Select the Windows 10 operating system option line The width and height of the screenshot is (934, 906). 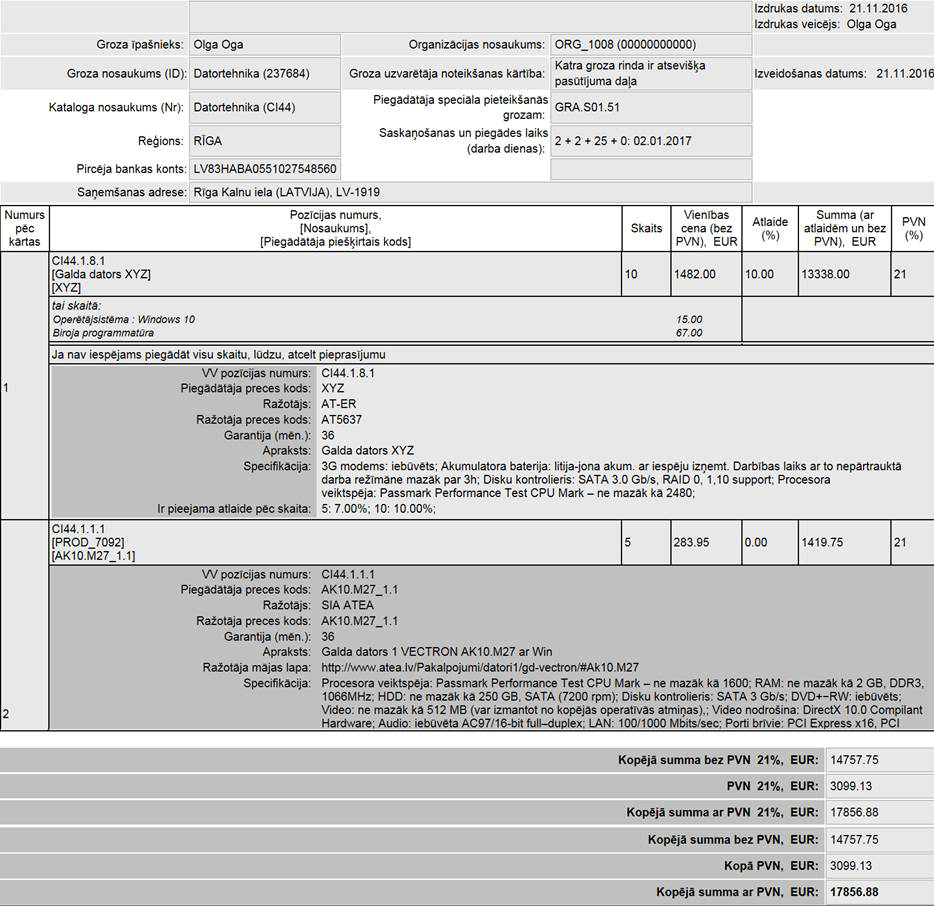124,319
